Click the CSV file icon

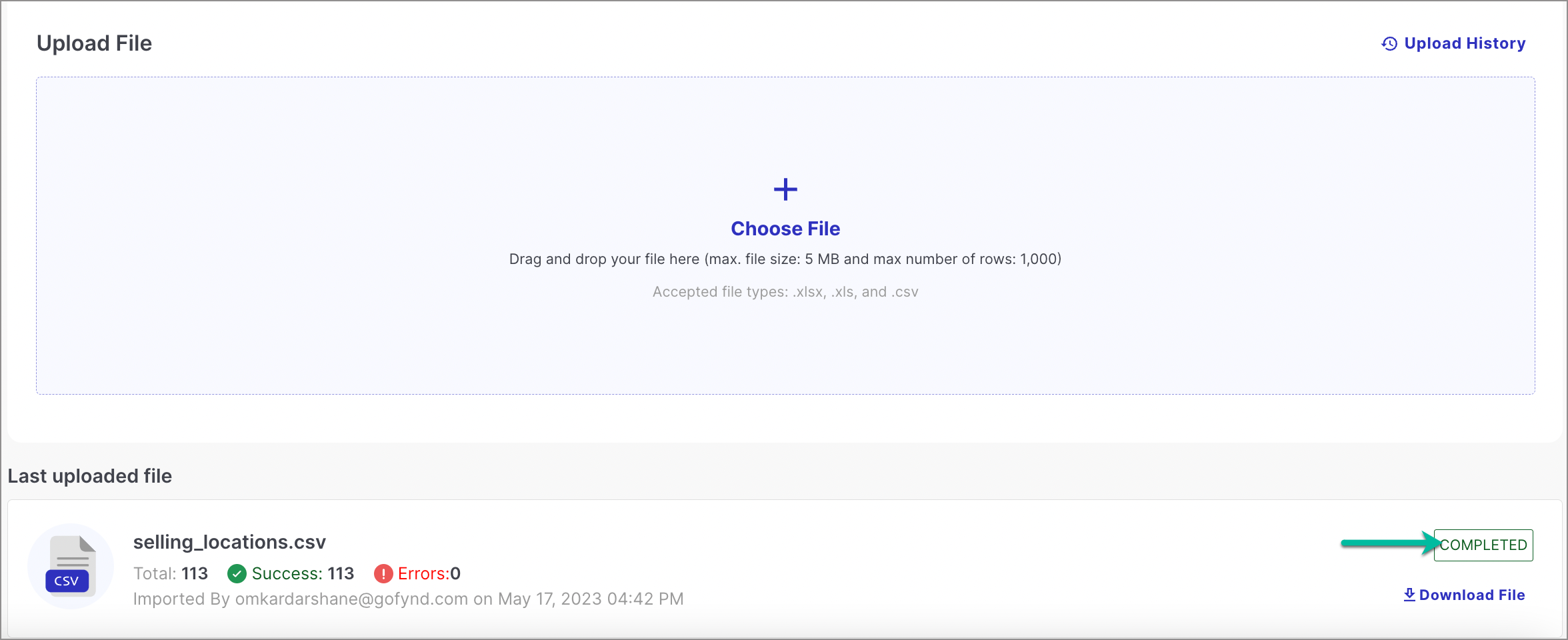point(71,566)
